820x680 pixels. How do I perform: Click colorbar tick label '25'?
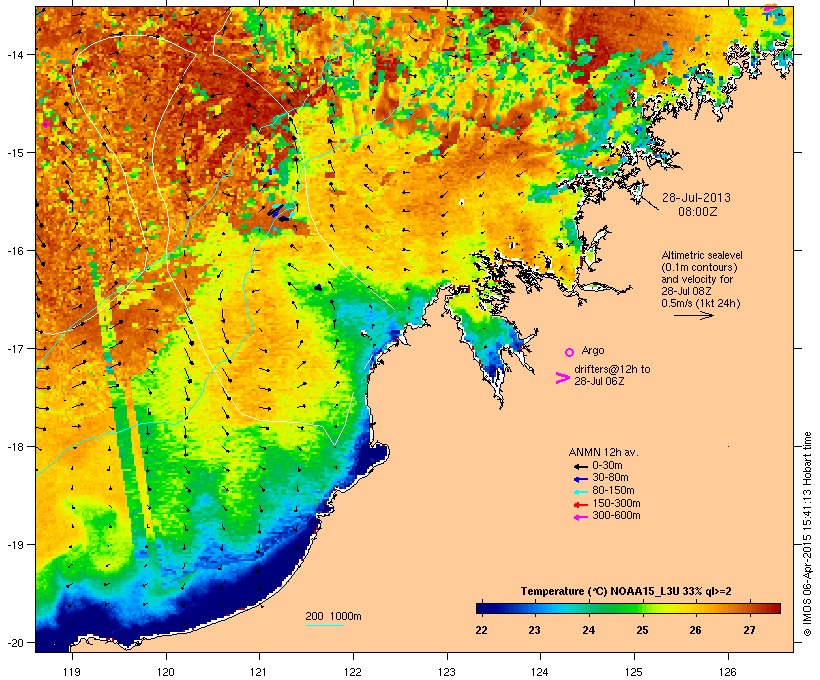[x=642, y=630]
